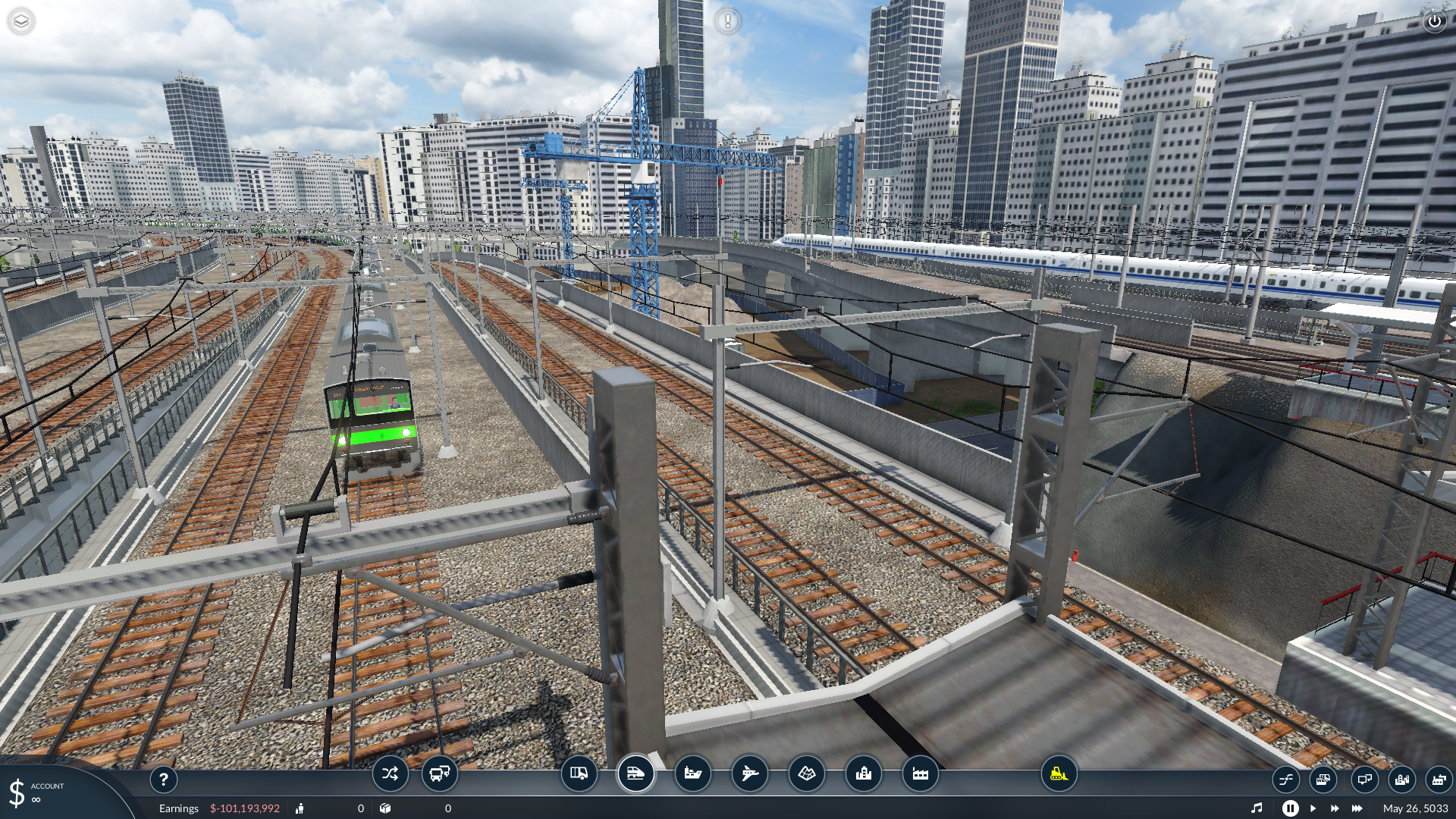The height and width of the screenshot is (819, 1456).
Task: Set game speed to normal play
Action: [x=1313, y=808]
